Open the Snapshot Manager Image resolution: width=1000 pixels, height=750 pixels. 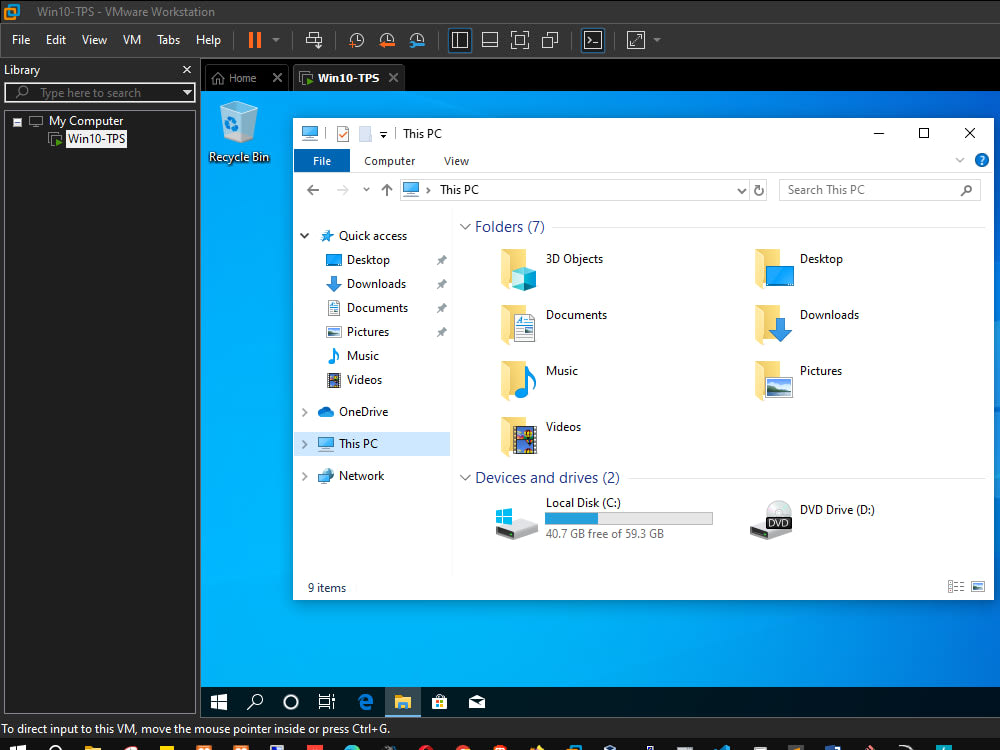418,40
